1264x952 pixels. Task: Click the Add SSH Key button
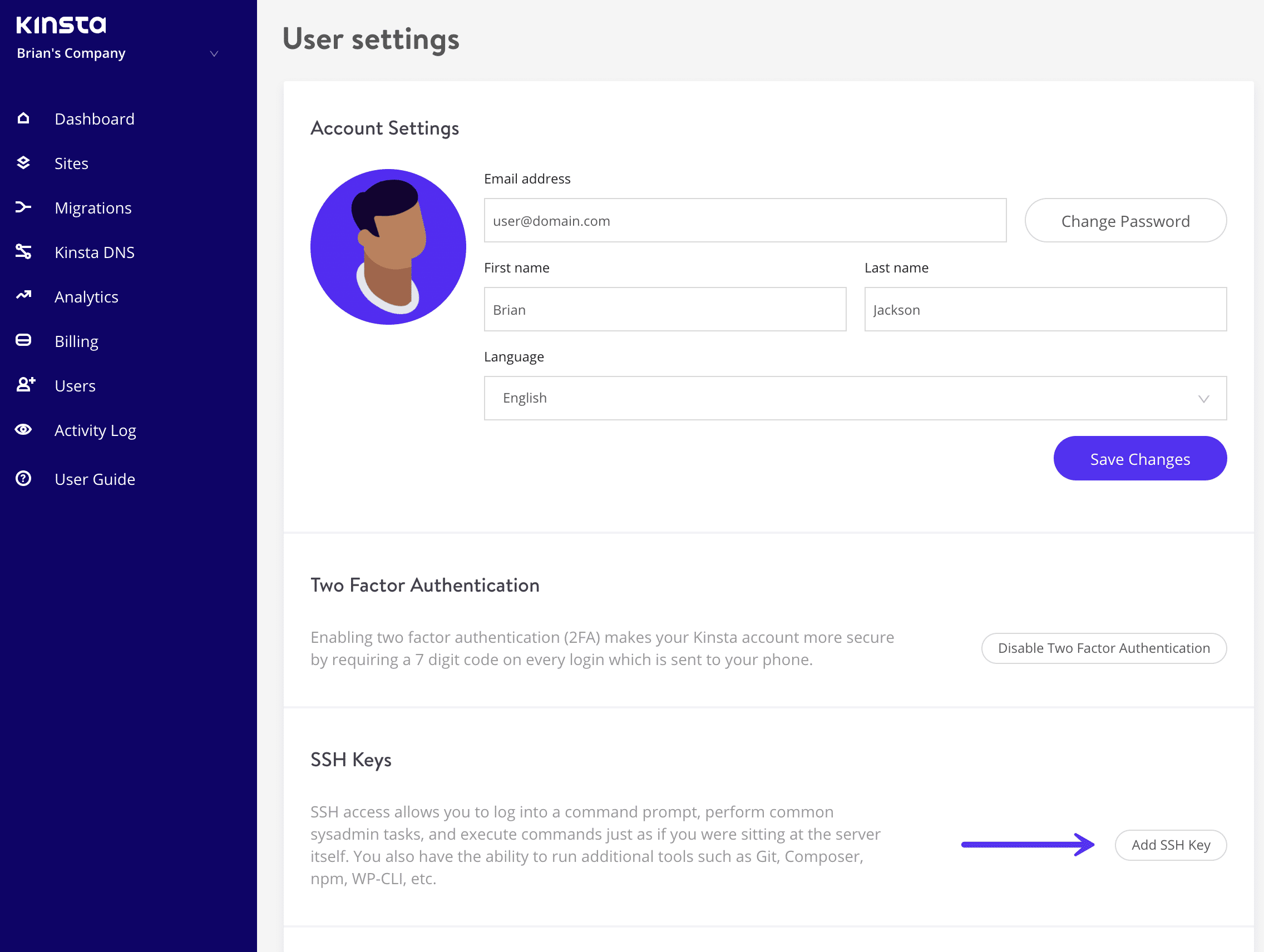1170,845
